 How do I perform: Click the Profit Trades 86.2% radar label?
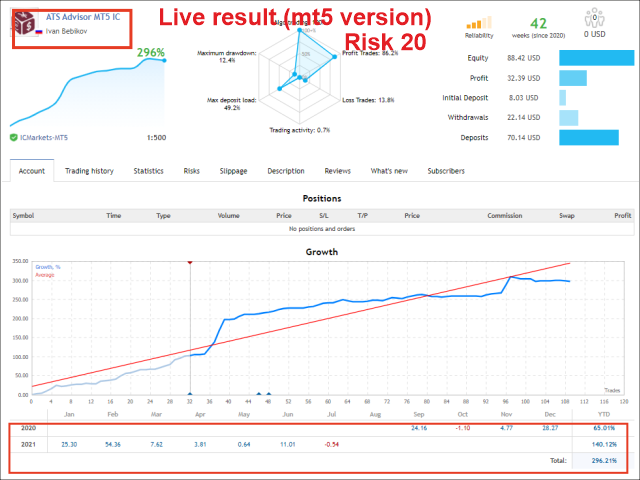coord(370,53)
